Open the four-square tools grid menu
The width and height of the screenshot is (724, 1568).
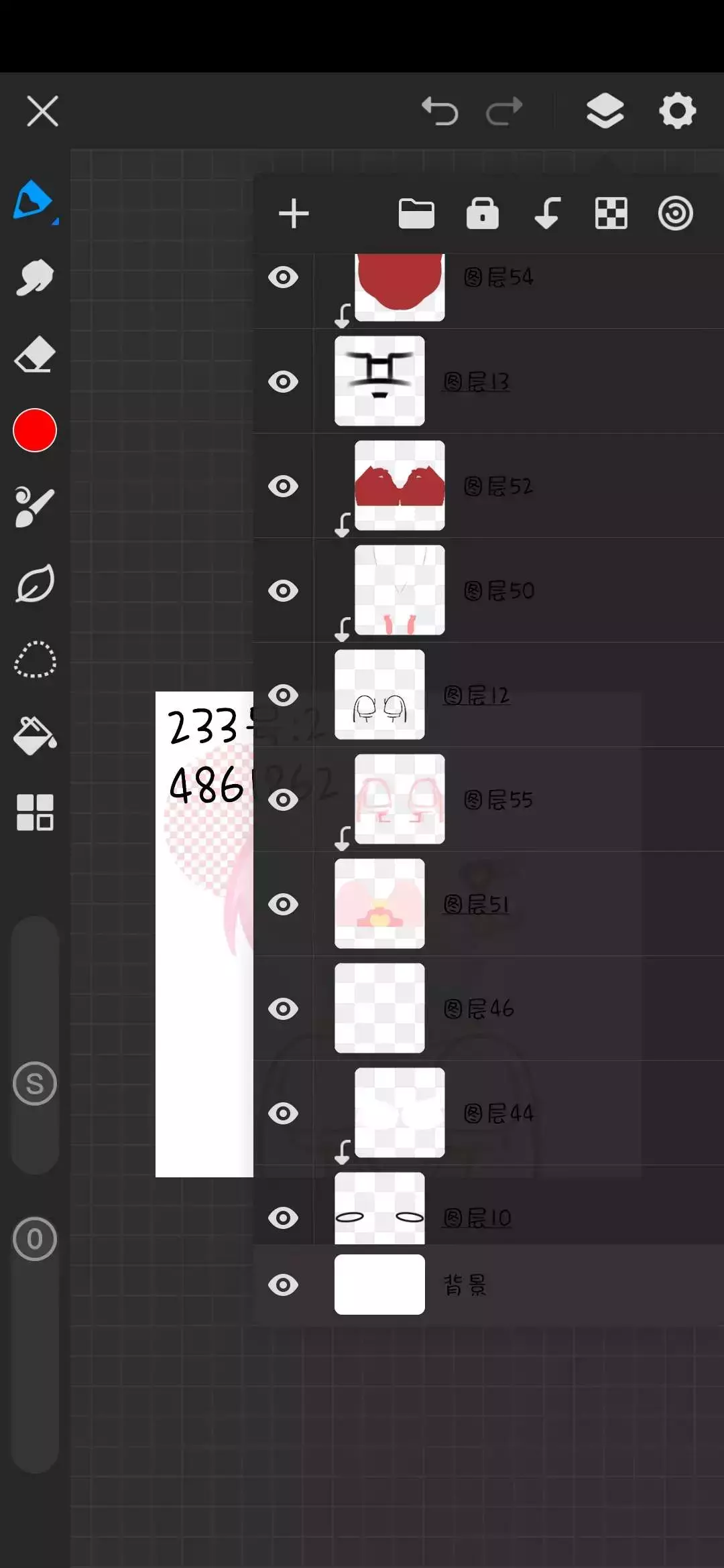[34, 812]
